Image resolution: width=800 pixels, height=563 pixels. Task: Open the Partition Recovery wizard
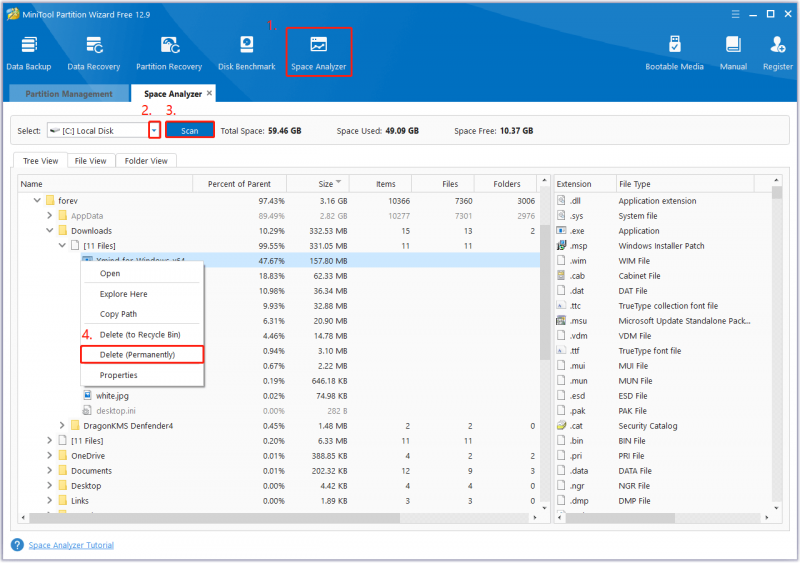click(169, 53)
